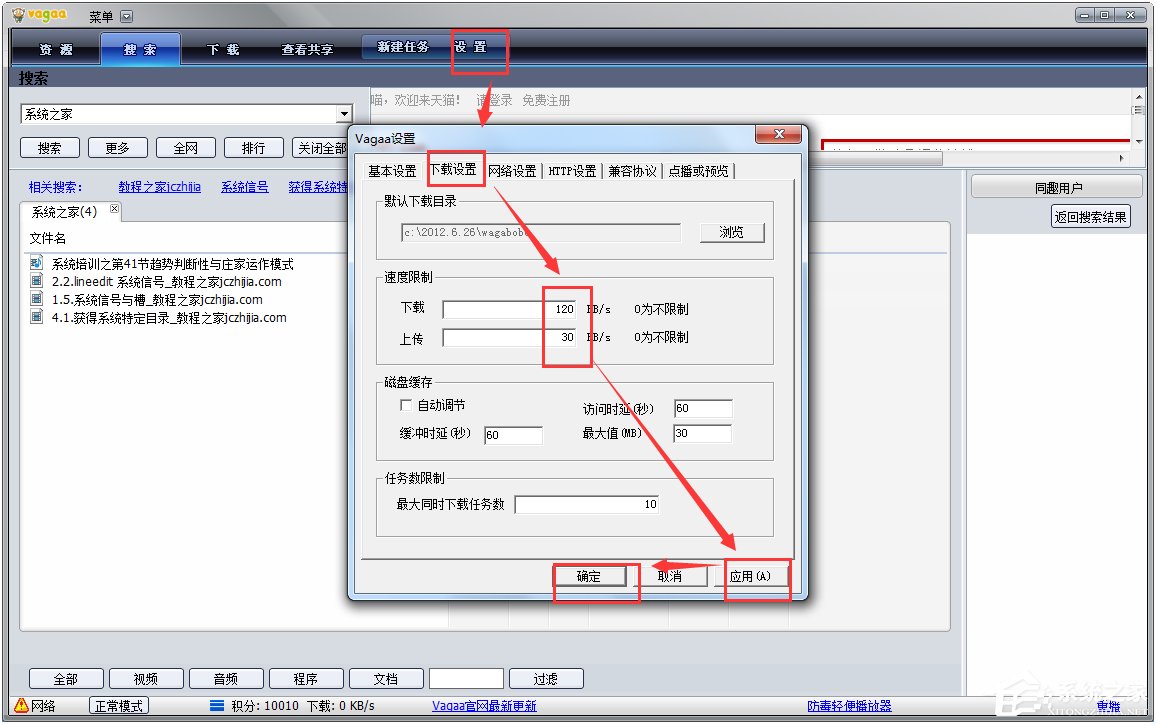
Task: Click 确定 in the settings dialog
Action: point(589,576)
